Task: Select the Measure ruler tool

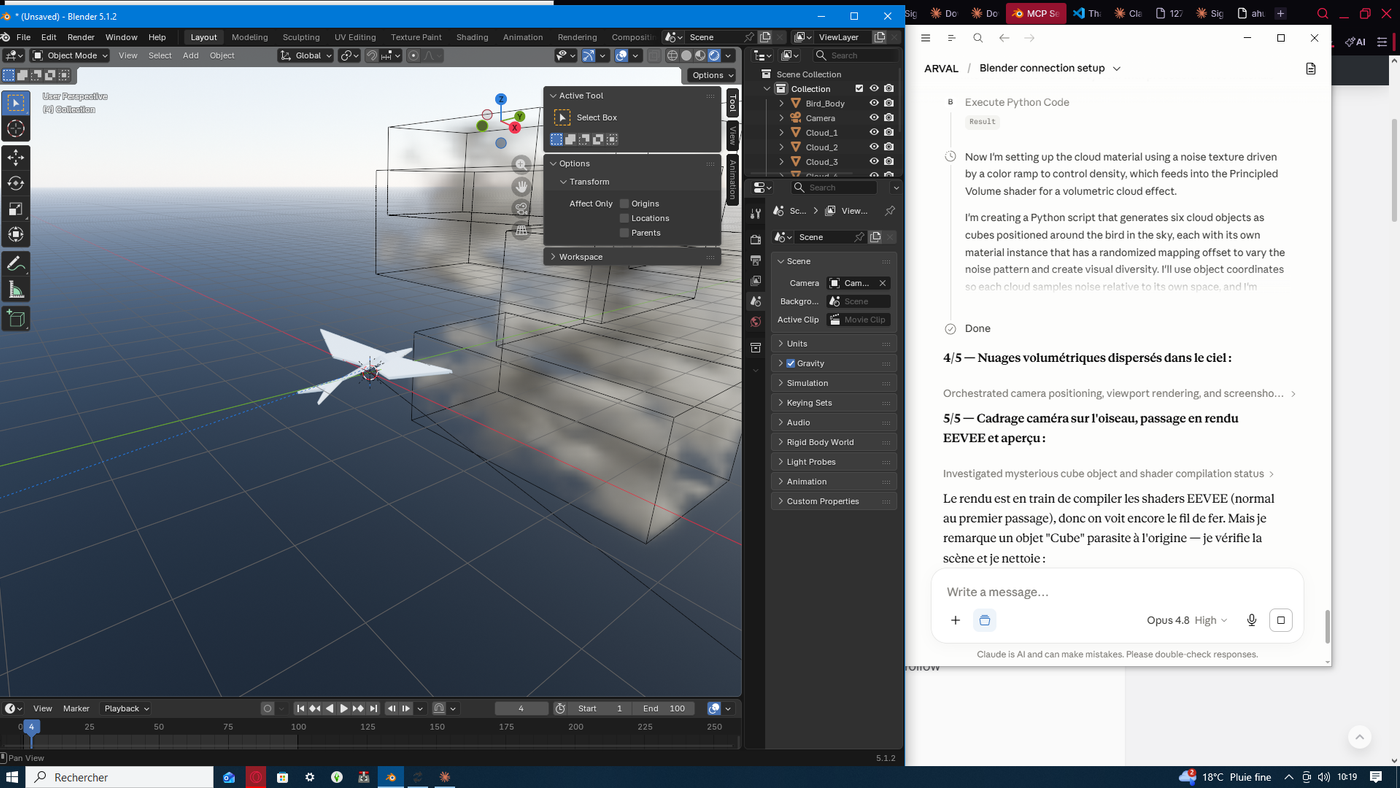Action: (x=16, y=290)
